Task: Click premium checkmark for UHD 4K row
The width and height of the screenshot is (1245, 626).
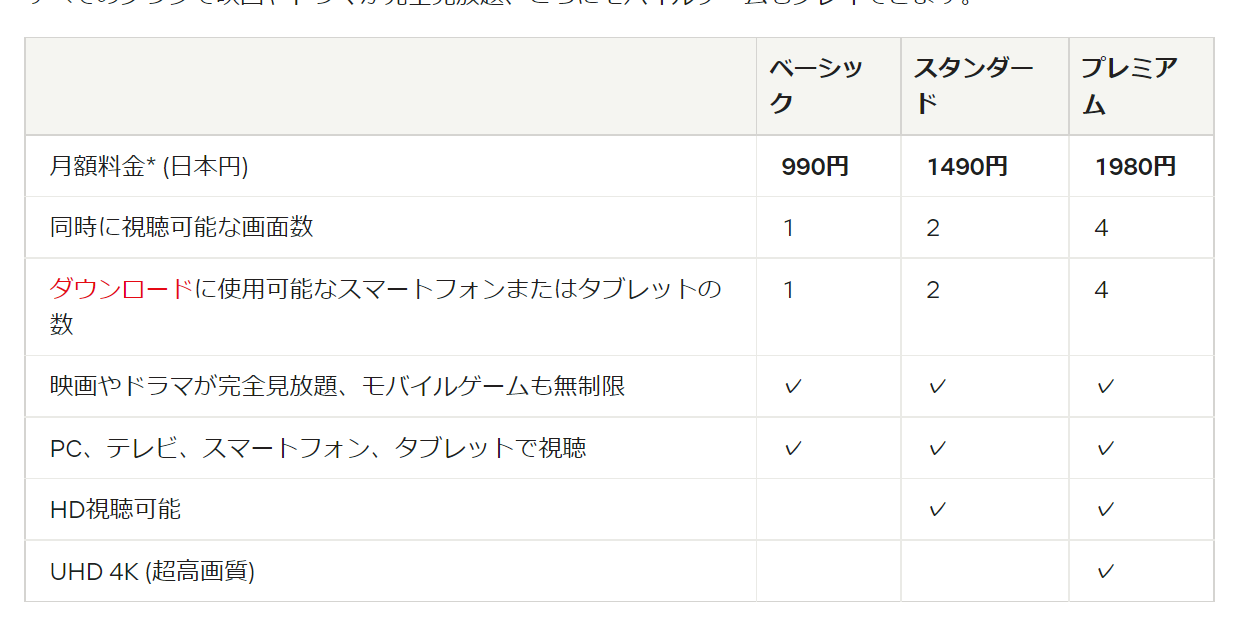Action: click(x=1105, y=572)
